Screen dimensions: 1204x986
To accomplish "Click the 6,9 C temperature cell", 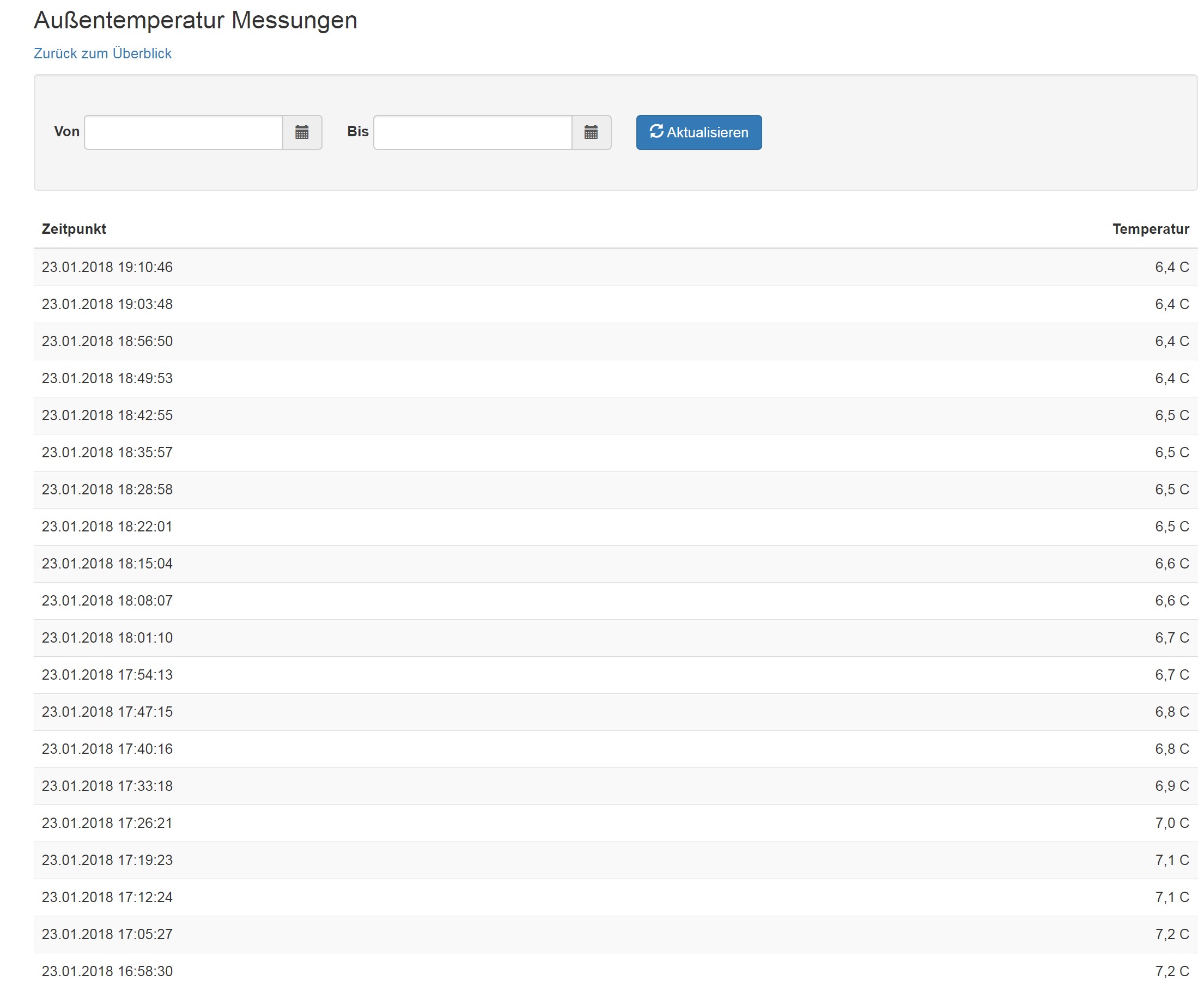I will coord(1171,786).
